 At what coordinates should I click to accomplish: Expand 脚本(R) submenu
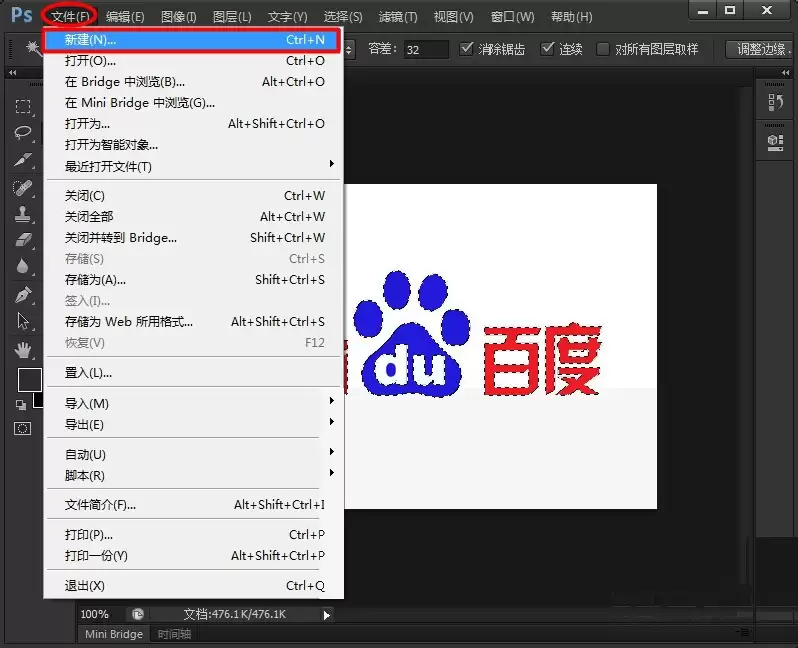(x=194, y=475)
